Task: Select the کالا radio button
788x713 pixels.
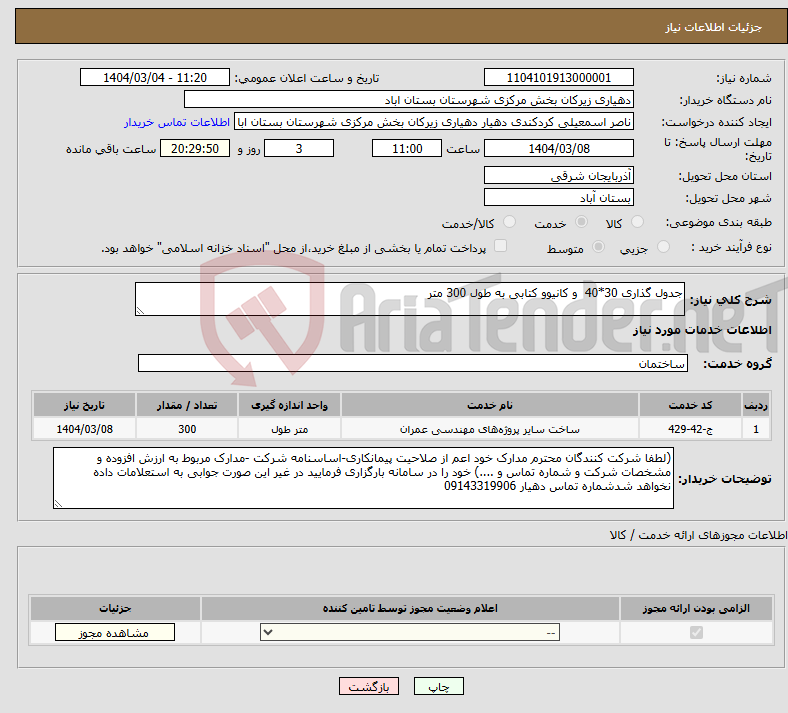Action: [637, 222]
